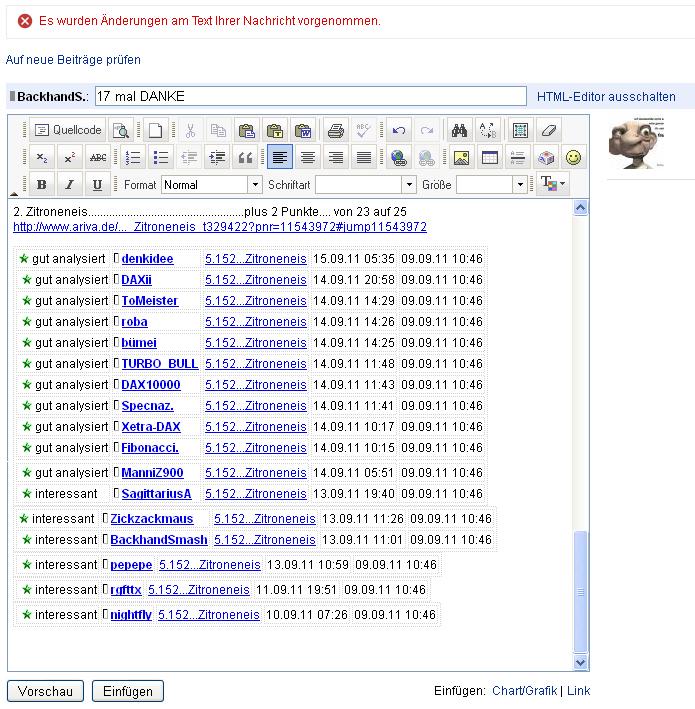Image resolution: width=695 pixels, height=709 pixels.
Task: Click the Blockquote quotation marks icon
Action: pos(245,157)
